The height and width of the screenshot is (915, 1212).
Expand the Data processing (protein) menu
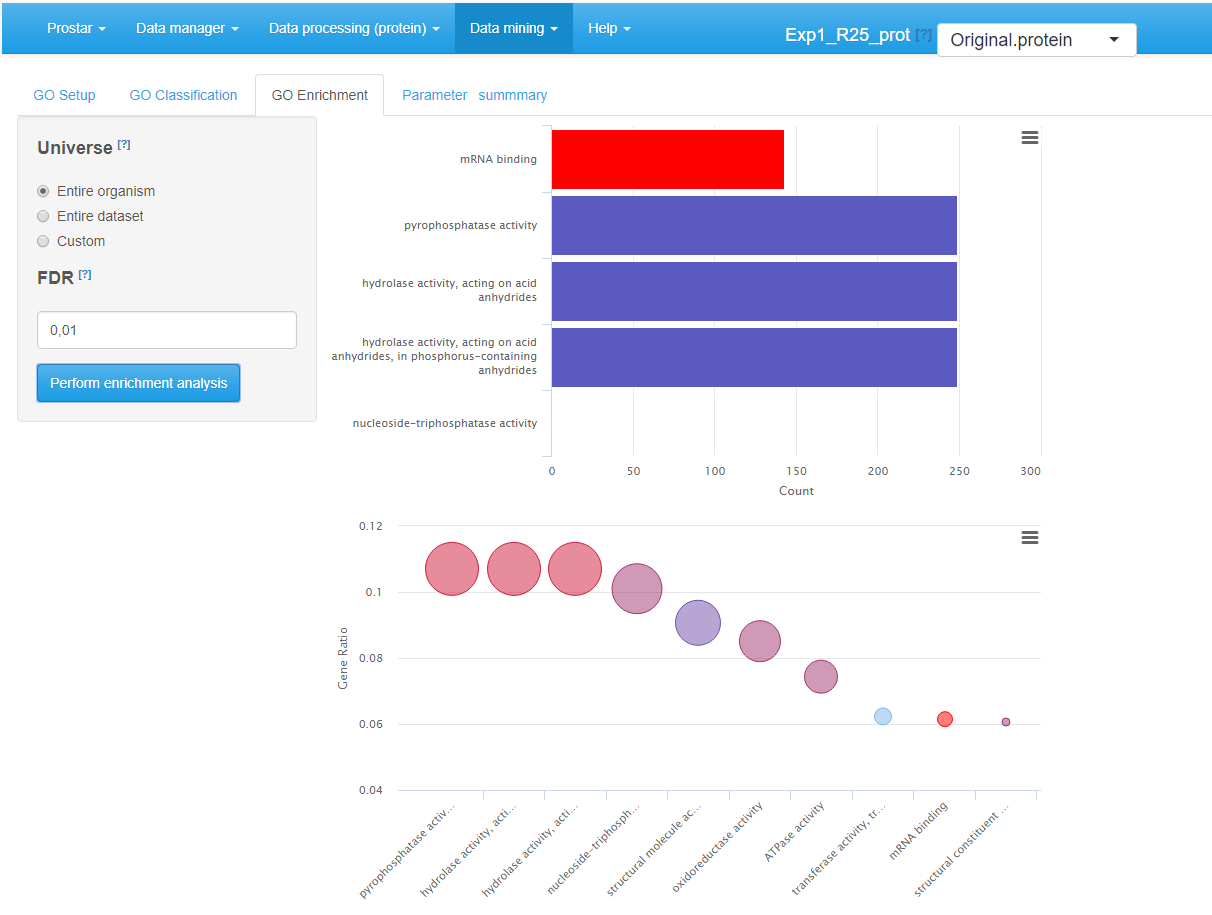[354, 28]
